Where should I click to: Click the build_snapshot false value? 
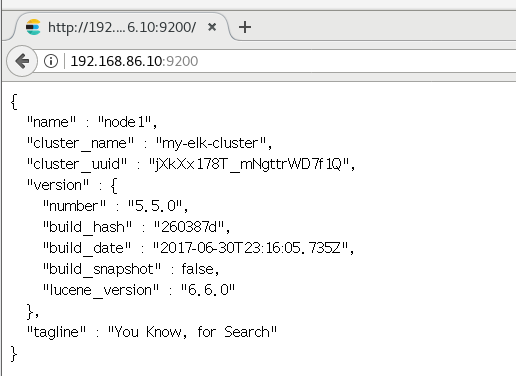point(200,269)
